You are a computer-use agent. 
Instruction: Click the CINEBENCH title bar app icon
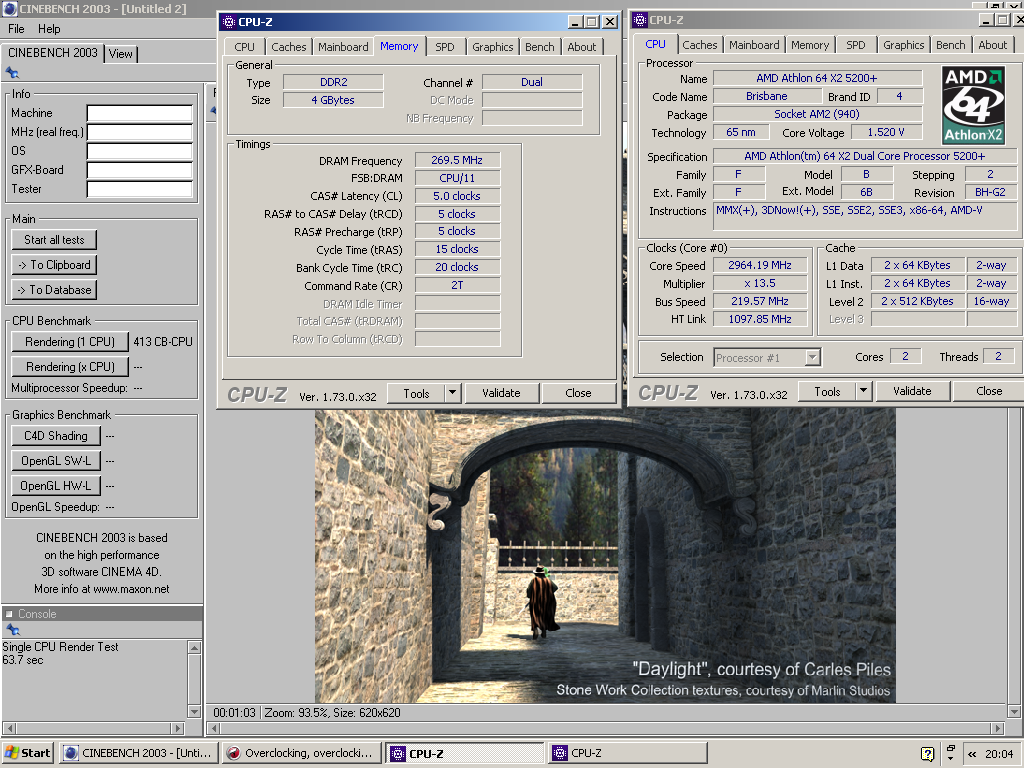[10, 8]
